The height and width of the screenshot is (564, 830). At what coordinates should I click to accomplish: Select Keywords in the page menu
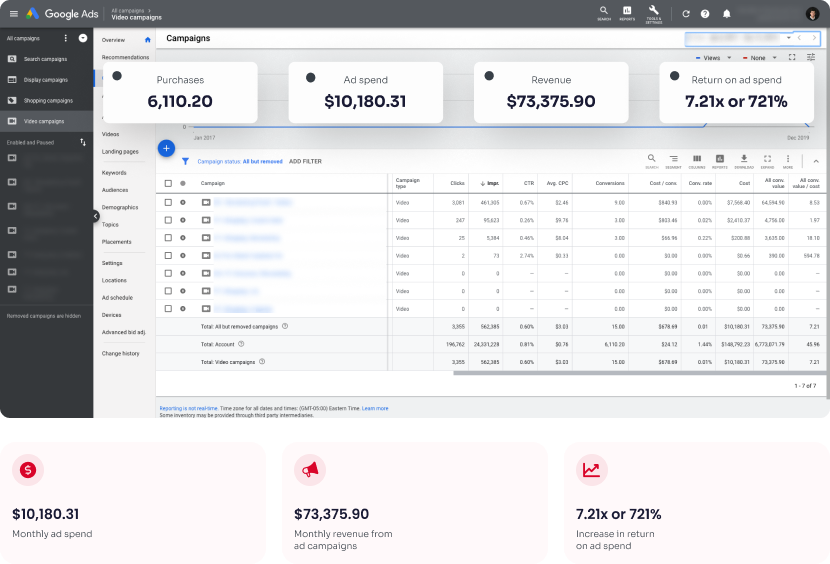click(x=114, y=173)
